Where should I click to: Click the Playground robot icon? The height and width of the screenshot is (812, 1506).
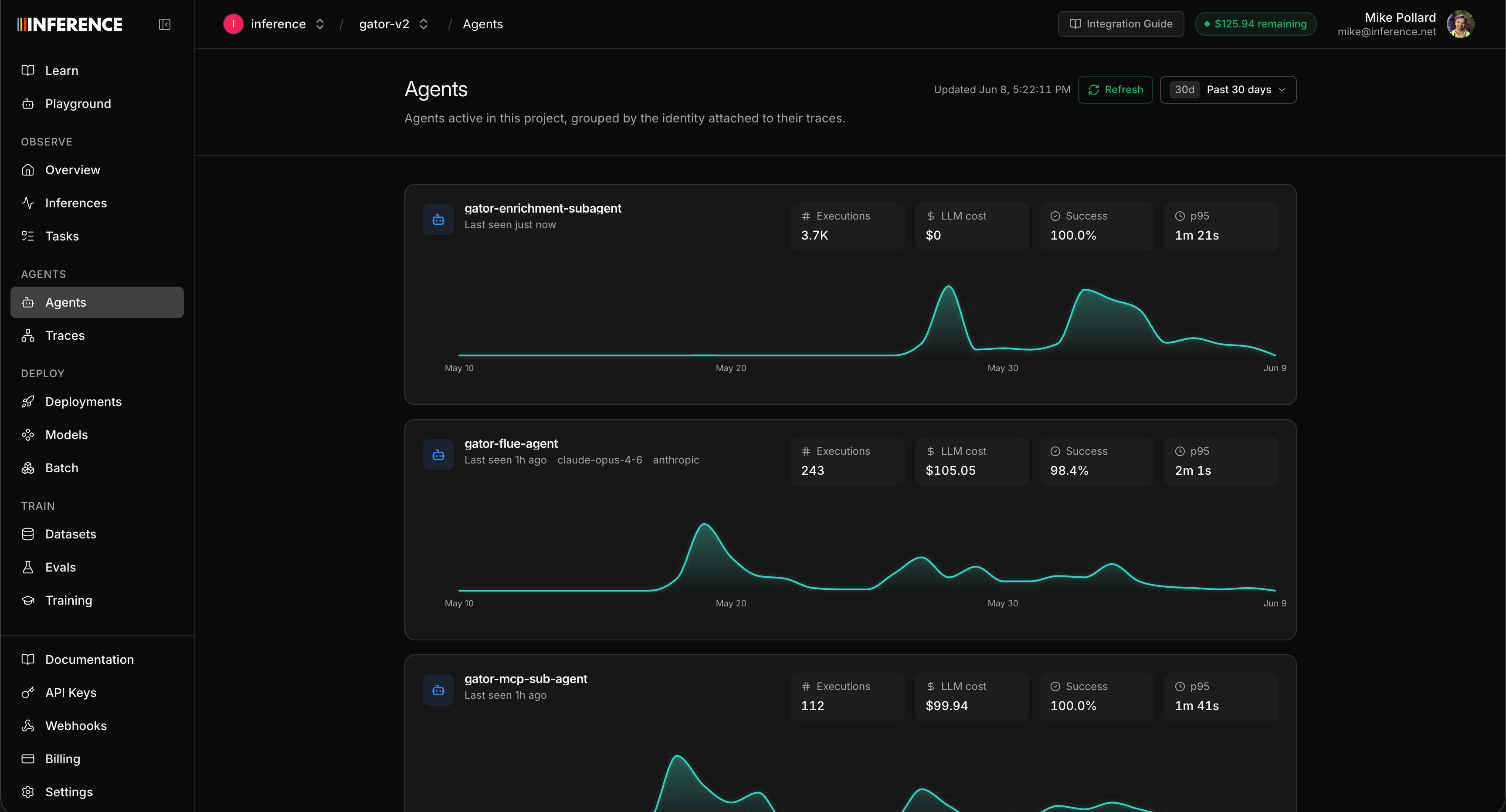[28, 104]
